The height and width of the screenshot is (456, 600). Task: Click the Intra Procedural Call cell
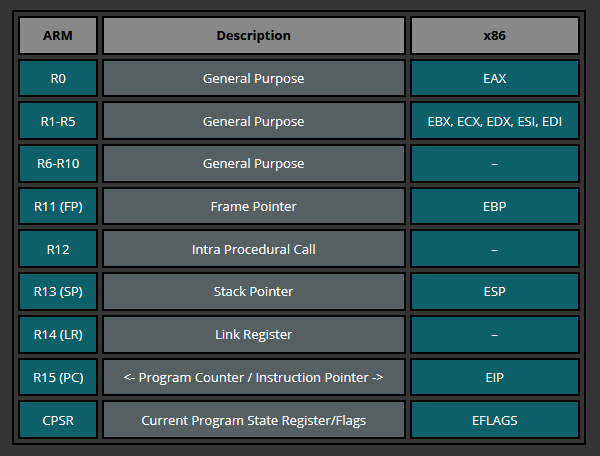coord(253,249)
